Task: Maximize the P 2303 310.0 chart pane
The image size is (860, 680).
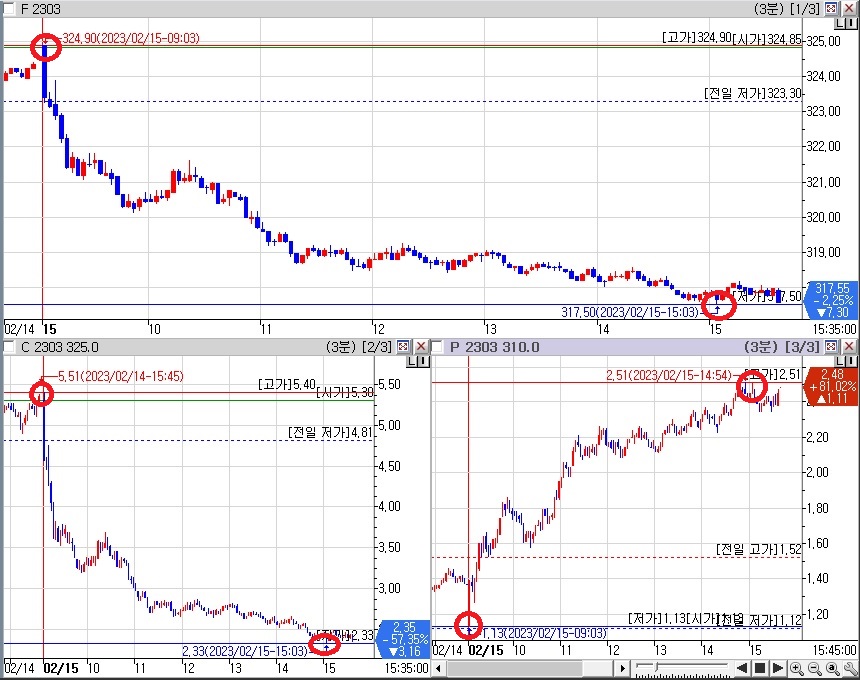Action: pyautogui.click(x=831, y=347)
